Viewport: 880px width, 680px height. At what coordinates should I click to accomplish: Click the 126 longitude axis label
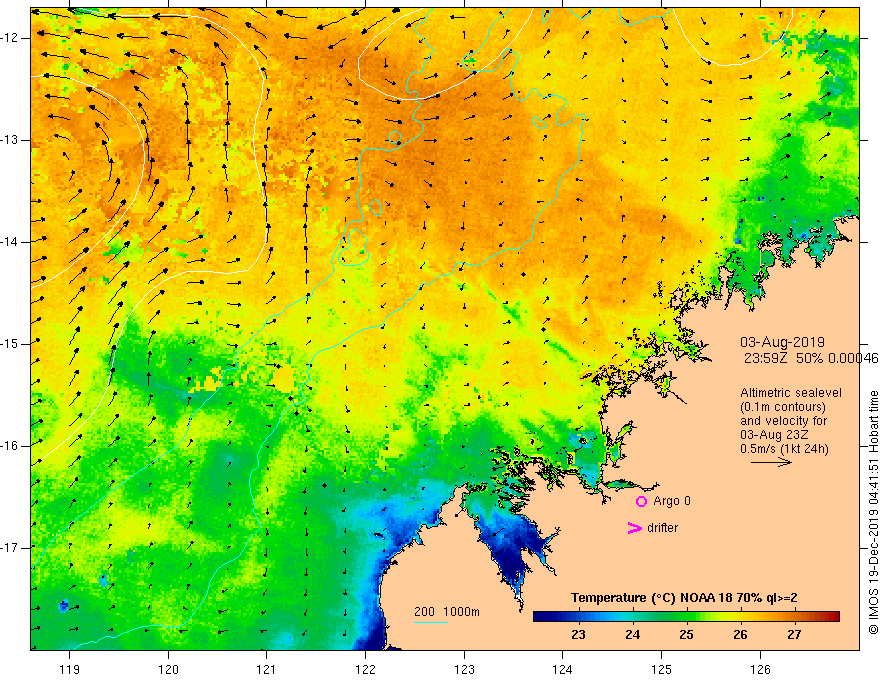click(x=760, y=669)
